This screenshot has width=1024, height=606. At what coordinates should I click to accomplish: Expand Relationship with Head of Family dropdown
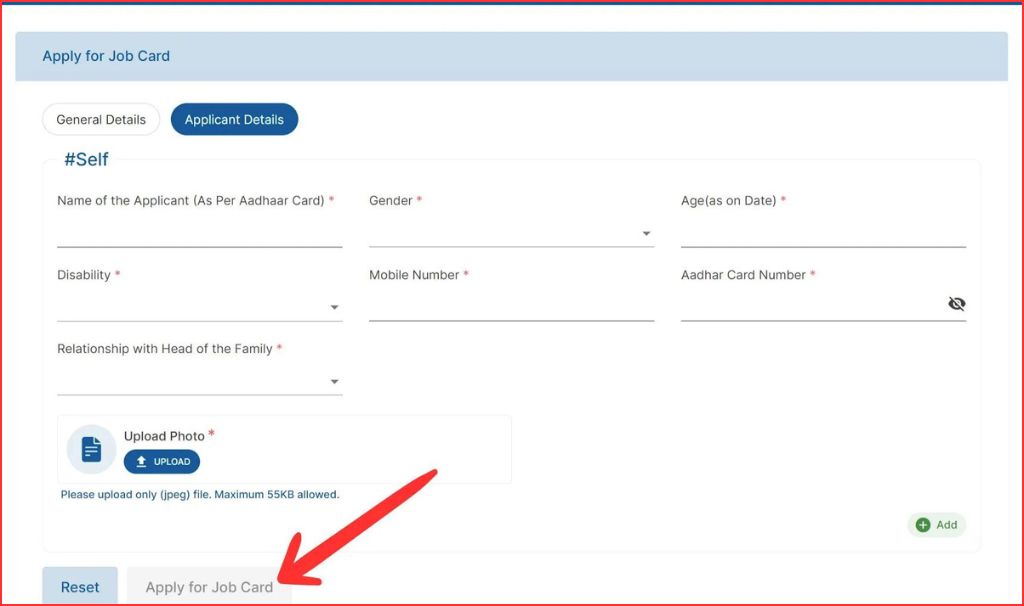(x=199, y=381)
